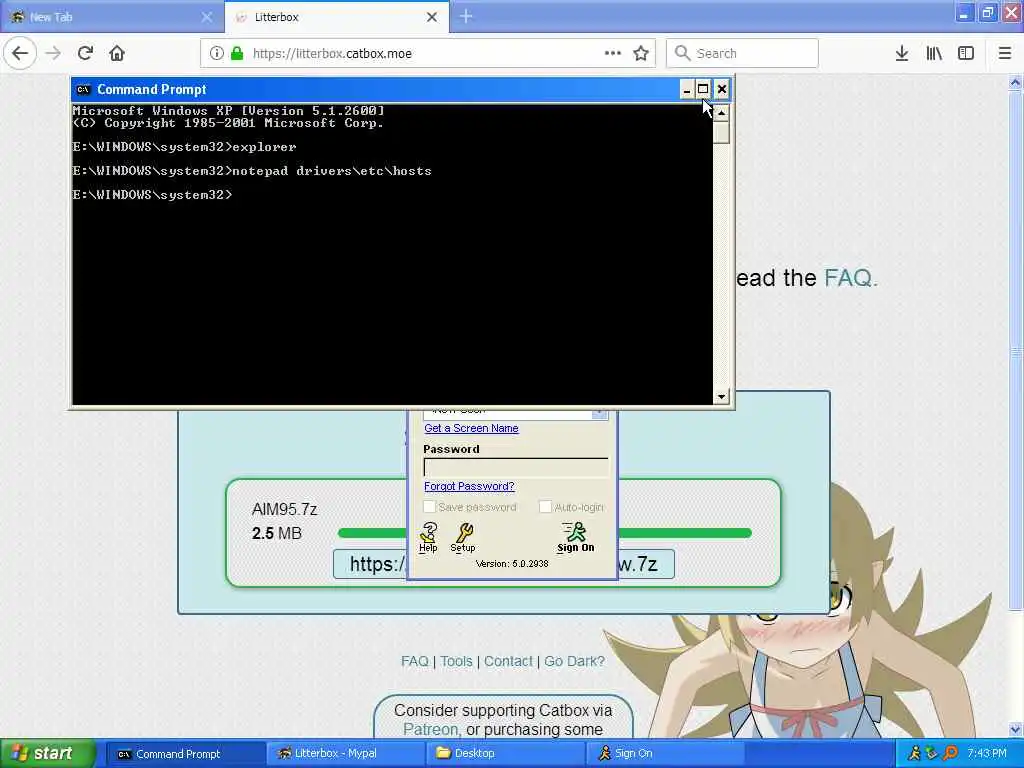Open AIM Setup wrench icon
The height and width of the screenshot is (768, 1024).
[463, 537]
